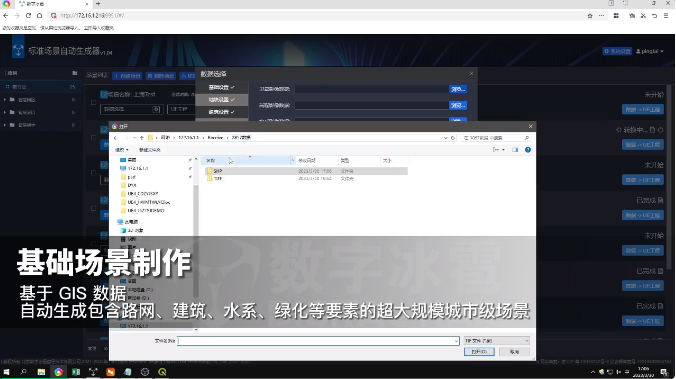Open the browser hamburger menu
This screenshot has height=379, width=676.
[666, 16]
